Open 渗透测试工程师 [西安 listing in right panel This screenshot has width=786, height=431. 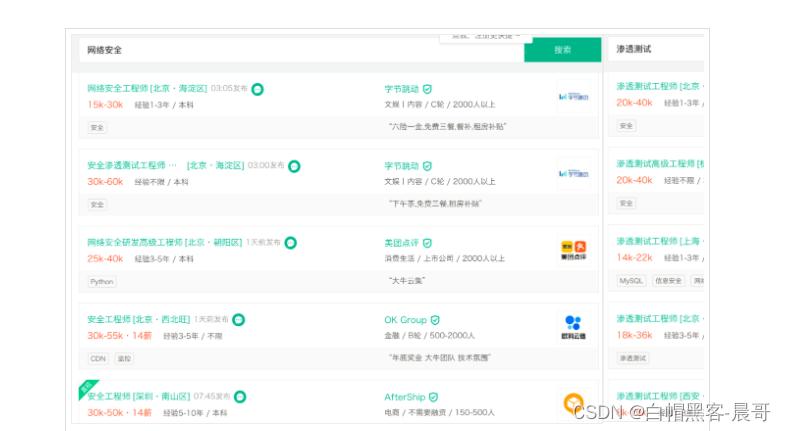(x=660, y=396)
